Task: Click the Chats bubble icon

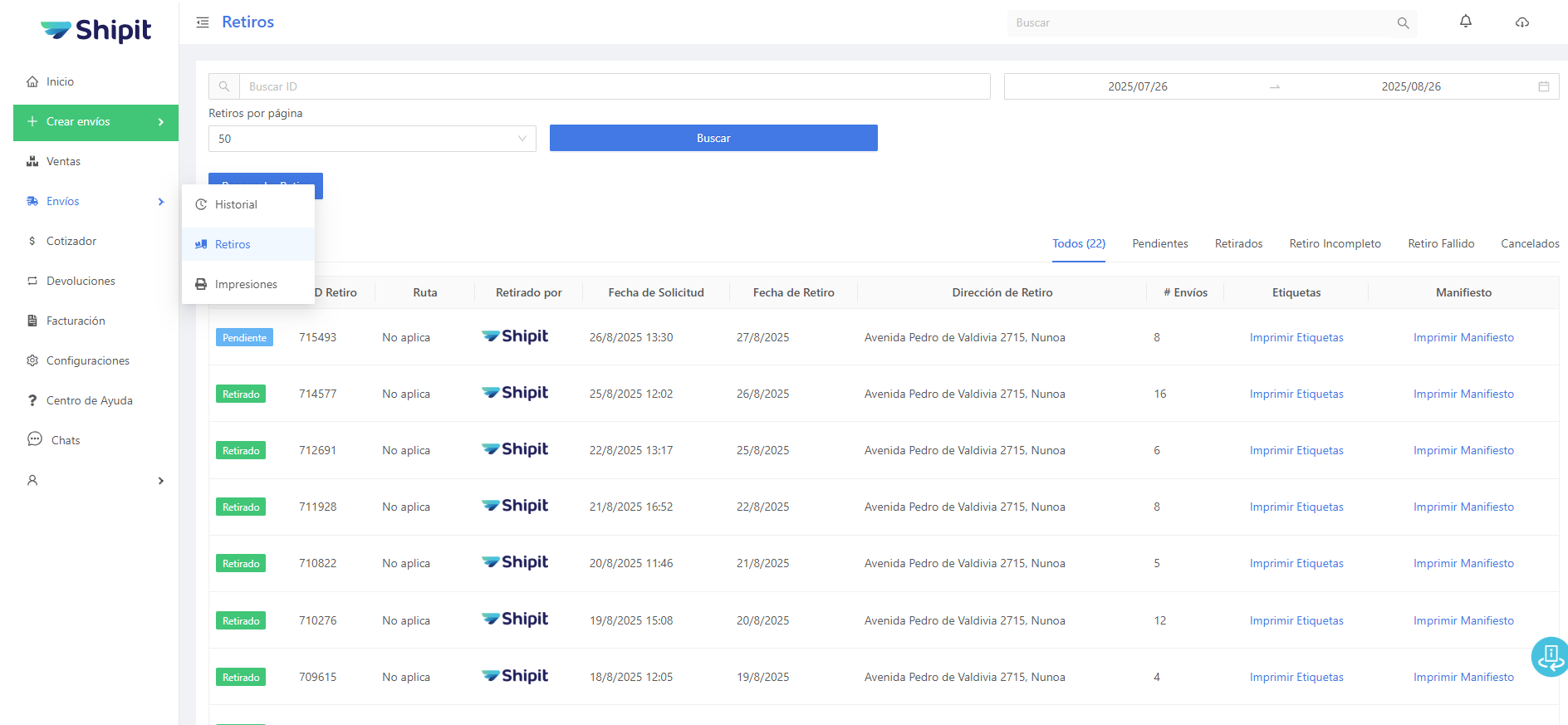Action: [x=35, y=439]
